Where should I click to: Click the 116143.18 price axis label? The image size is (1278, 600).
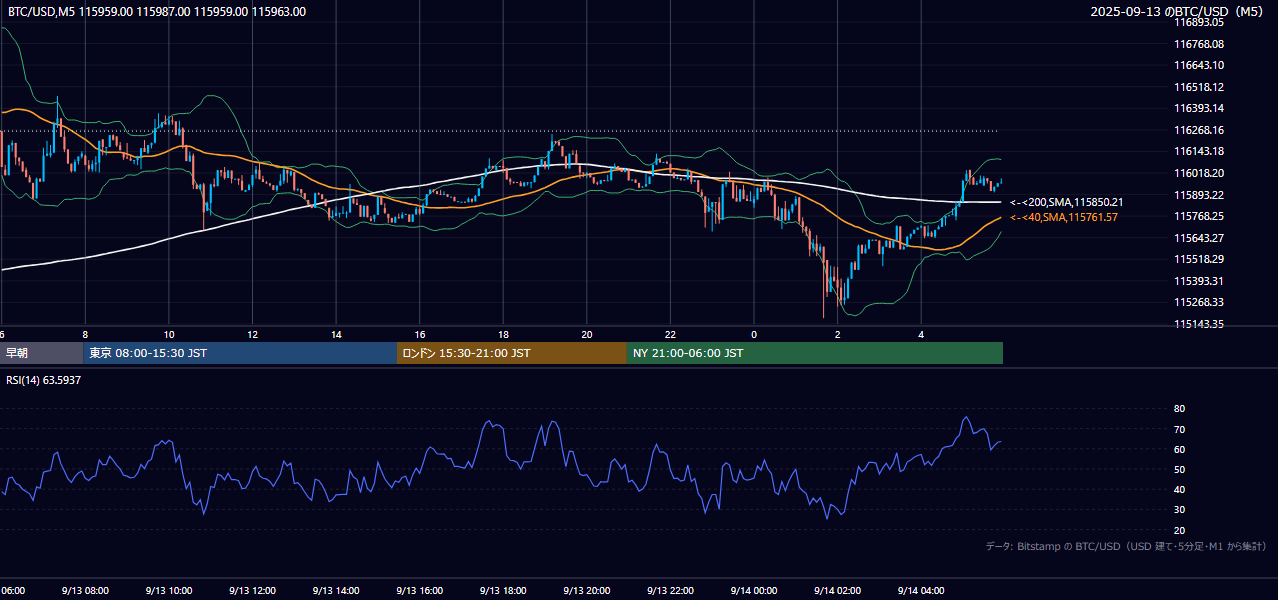point(1199,151)
